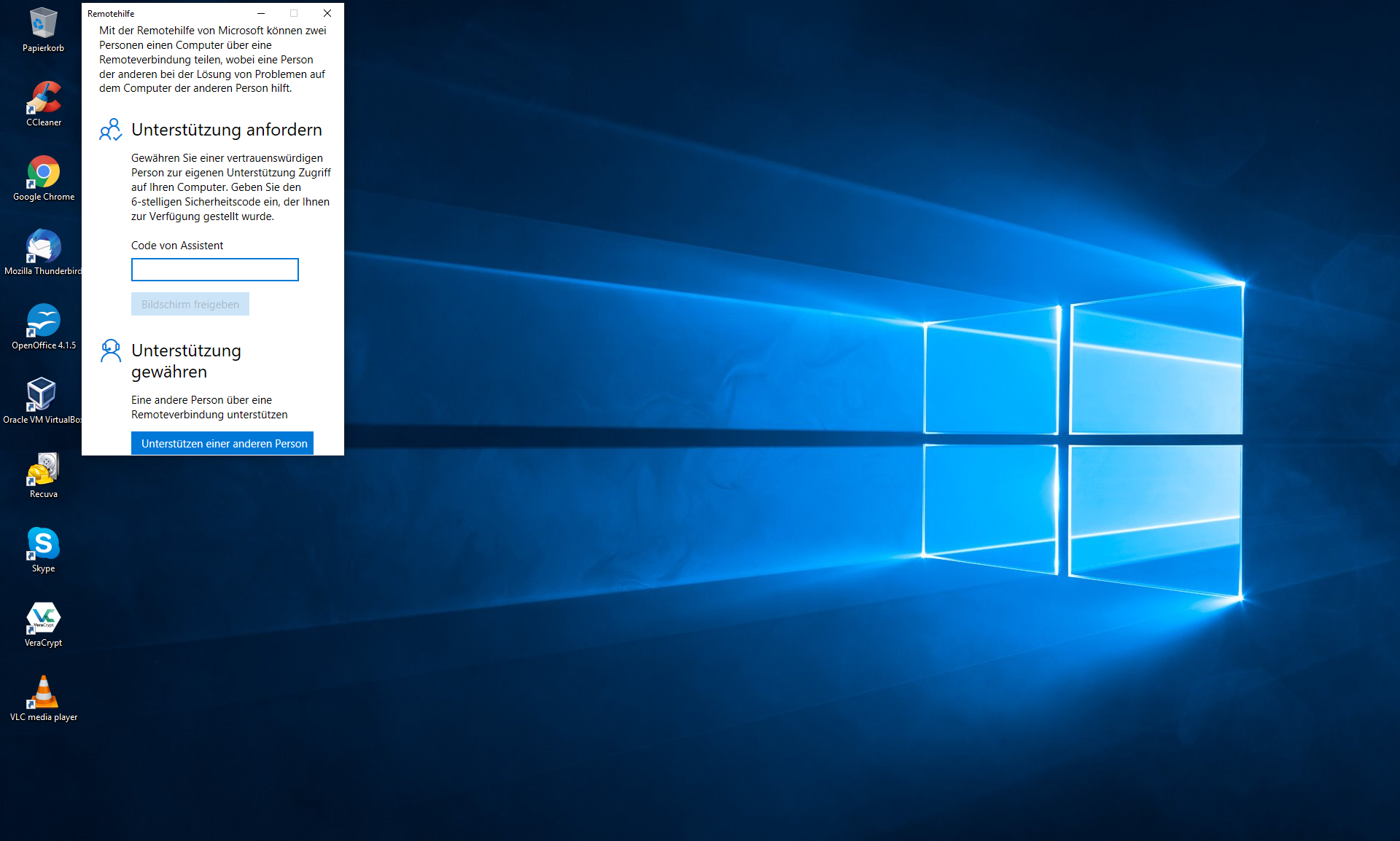
Task: Click the Code von Assistent input field
Action: 214,270
